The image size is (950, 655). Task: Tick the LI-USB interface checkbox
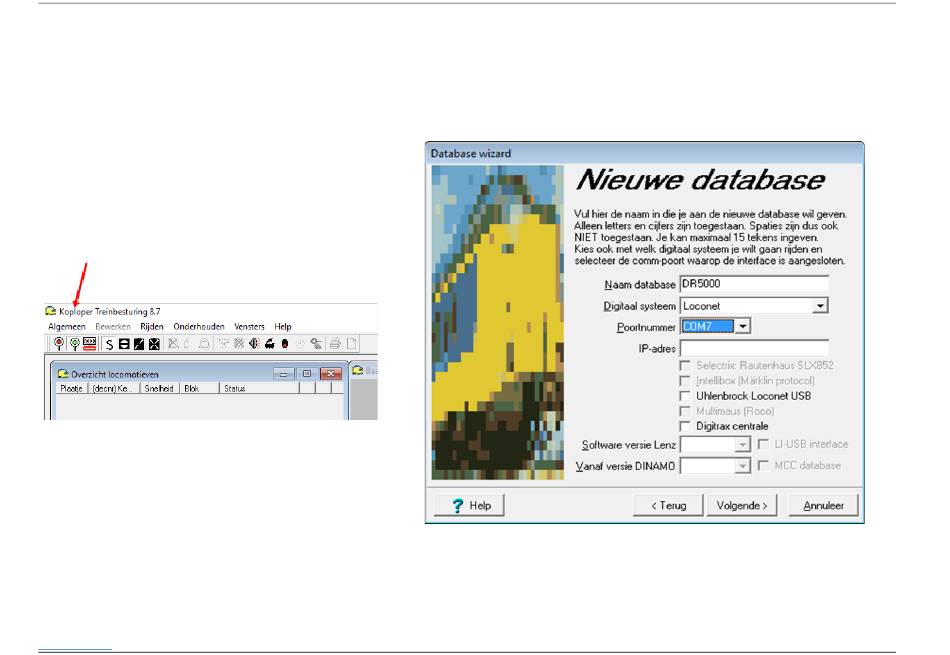click(763, 444)
